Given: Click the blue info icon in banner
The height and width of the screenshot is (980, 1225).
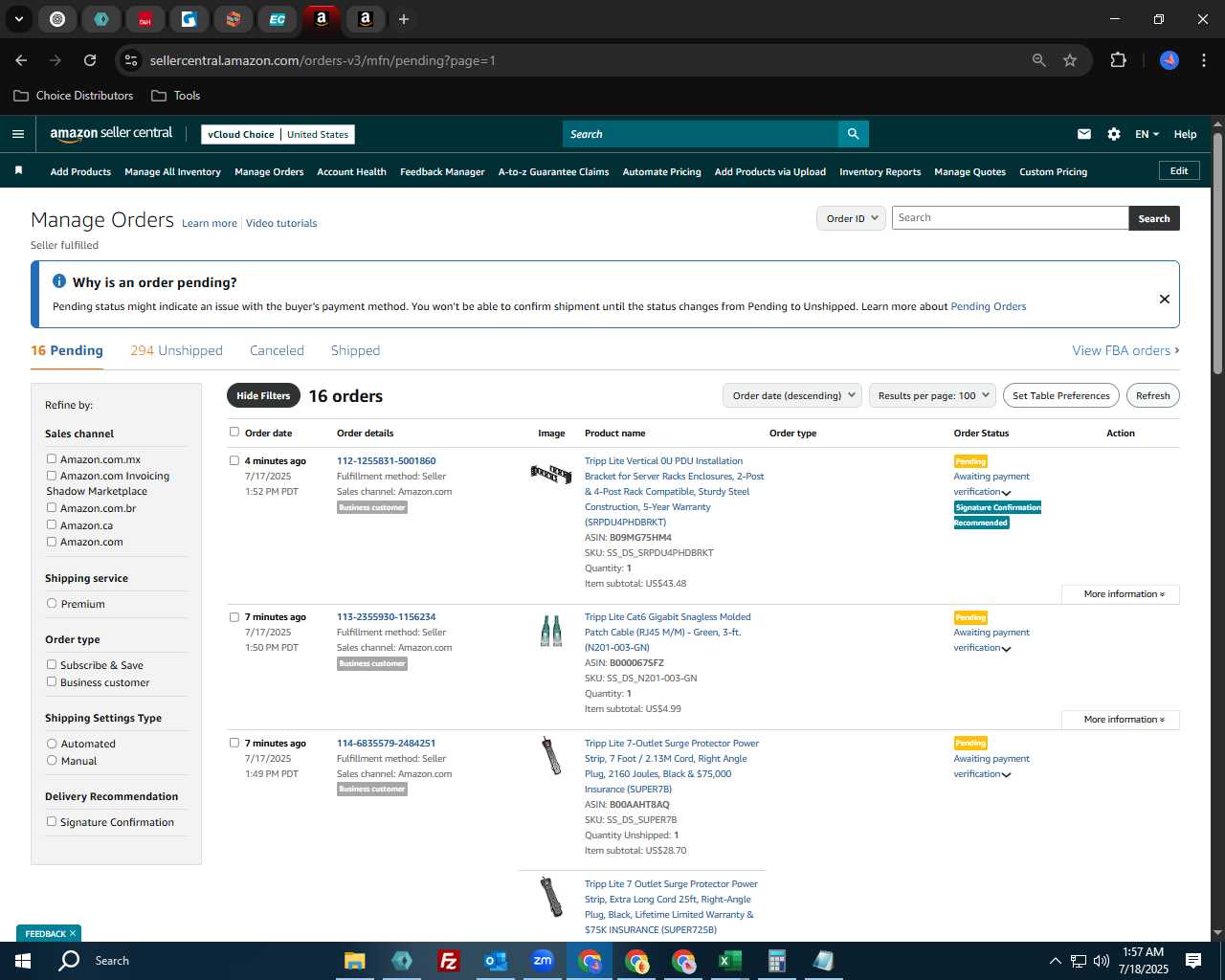Looking at the screenshot, I should [x=59, y=281].
